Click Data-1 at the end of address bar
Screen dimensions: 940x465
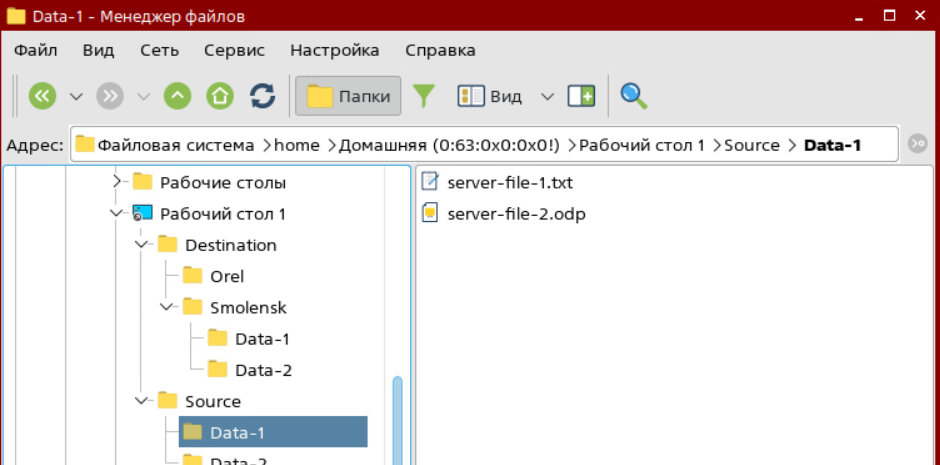[832, 145]
